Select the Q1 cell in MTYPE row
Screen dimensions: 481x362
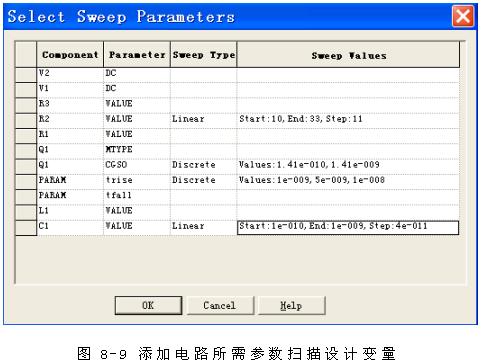pyautogui.click(x=70, y=150)
